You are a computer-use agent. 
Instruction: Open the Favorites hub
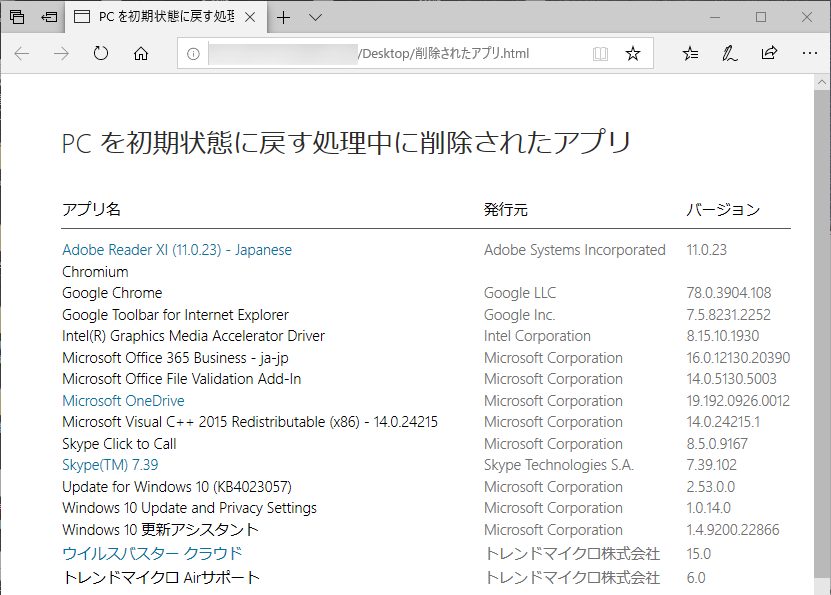tap(691, 53)
